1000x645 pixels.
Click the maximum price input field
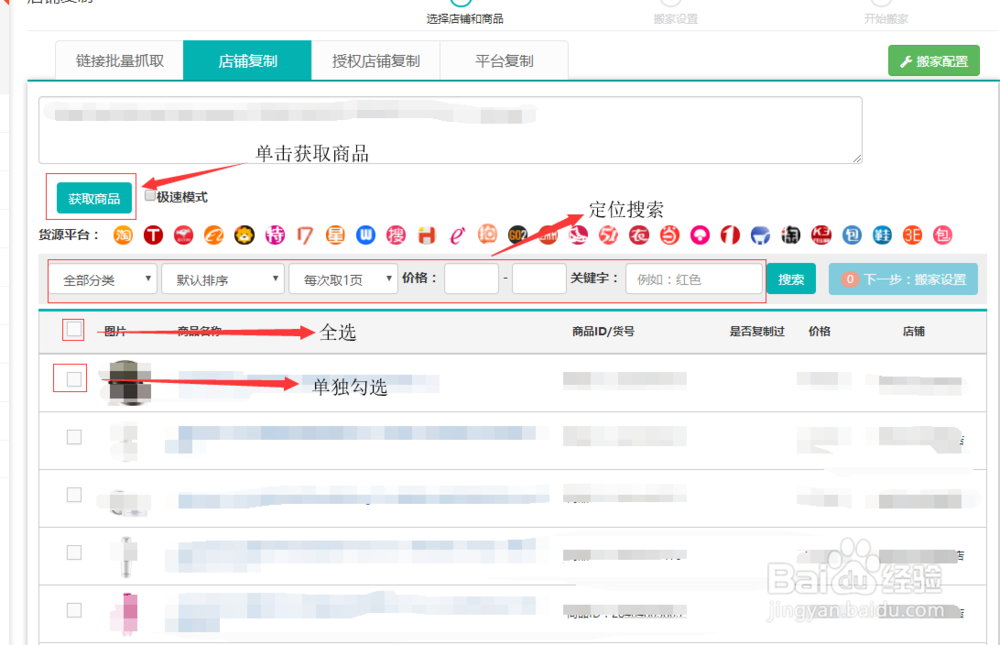coord(539,279)
